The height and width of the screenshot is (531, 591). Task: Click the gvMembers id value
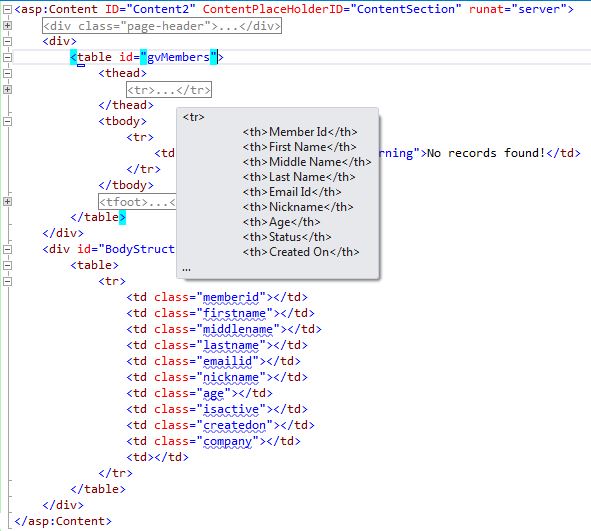(x=178, y=57)
